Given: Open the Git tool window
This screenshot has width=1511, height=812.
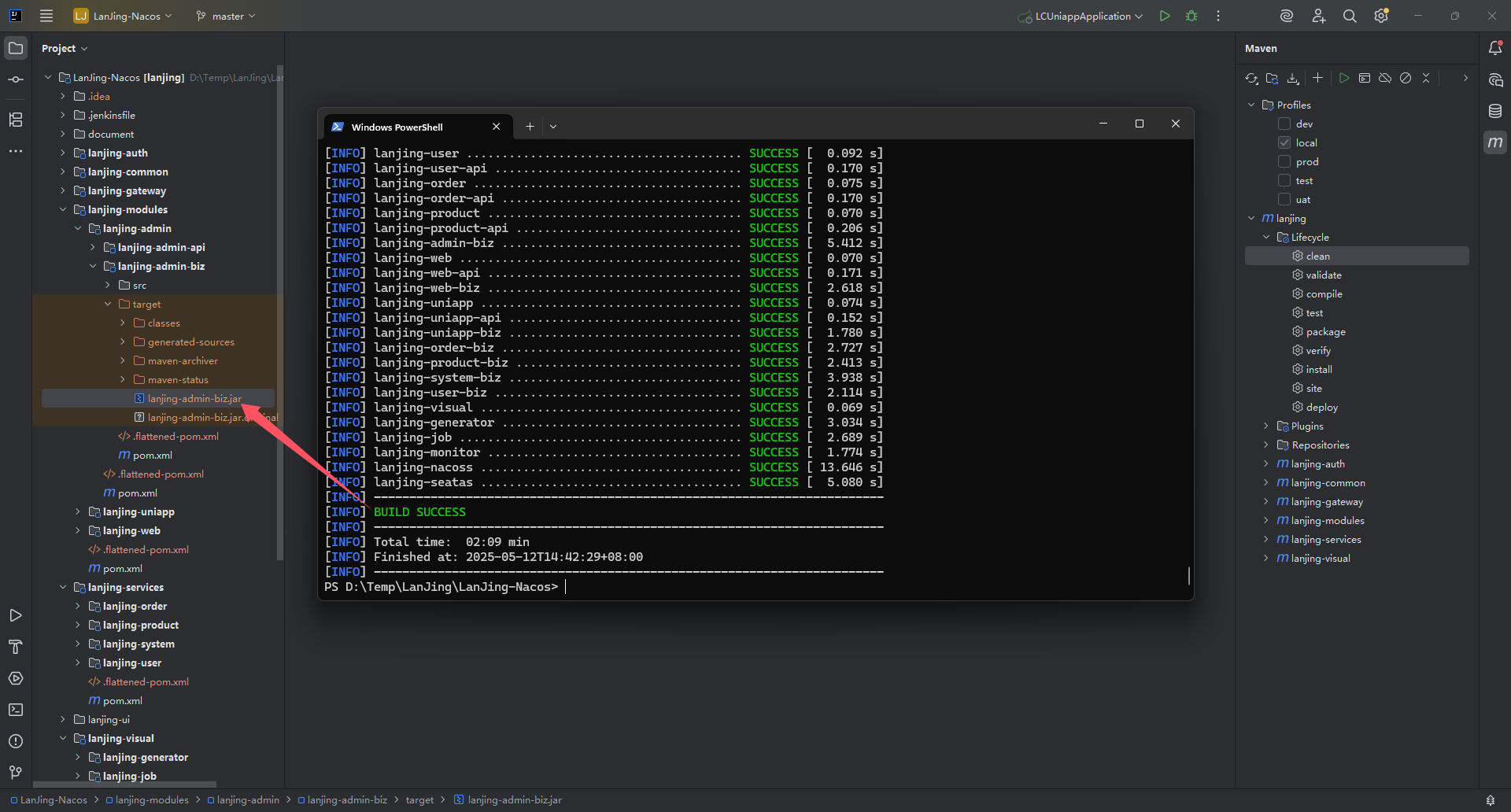Looking at the screenshot, I should (x=16, y=773).
